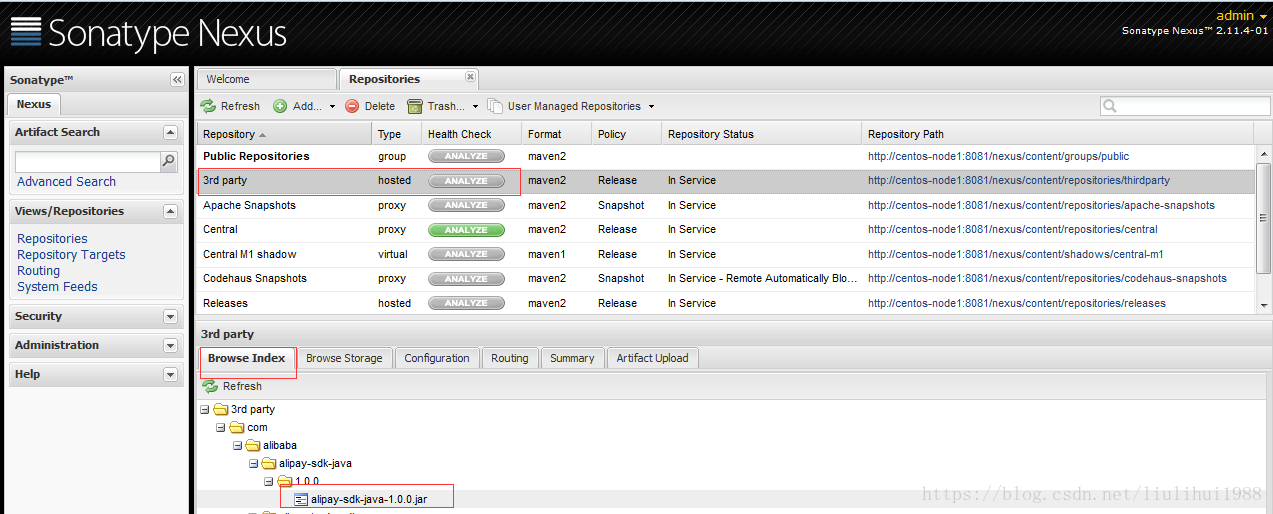The height and width of the screenshot is (514, 1273).
Task: Click the magnifier icon in Artifact Search
Action: tap(169, 161)
